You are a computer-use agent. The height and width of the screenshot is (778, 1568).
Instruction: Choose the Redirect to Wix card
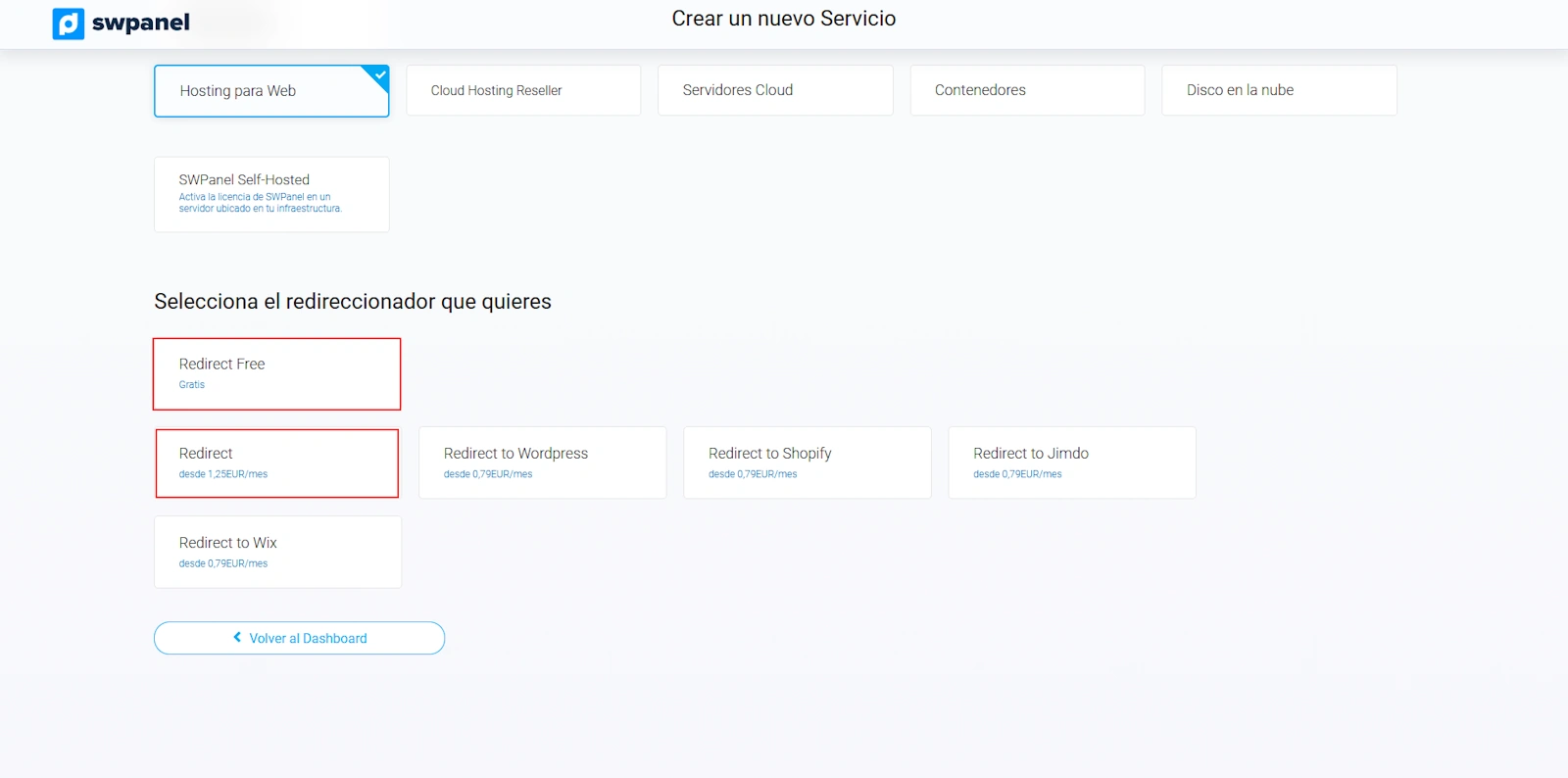click(276, 552)
